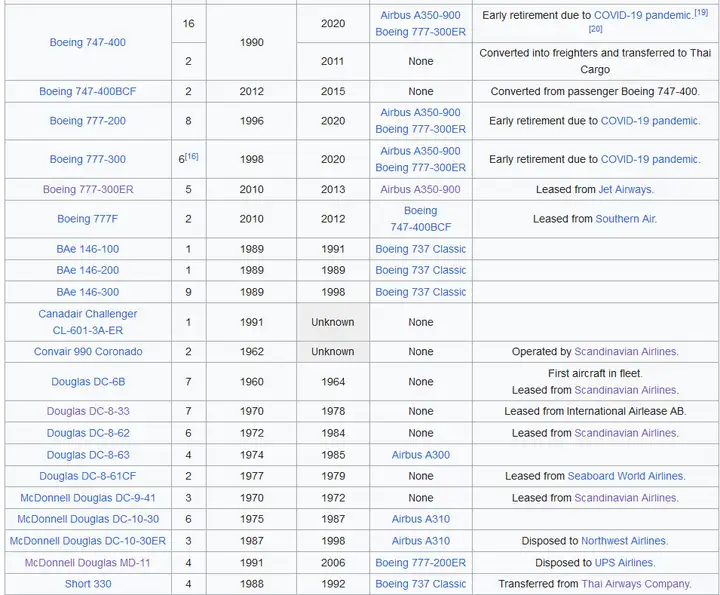
Task: Open the Jet Airways link
Action: pos(625,189)
